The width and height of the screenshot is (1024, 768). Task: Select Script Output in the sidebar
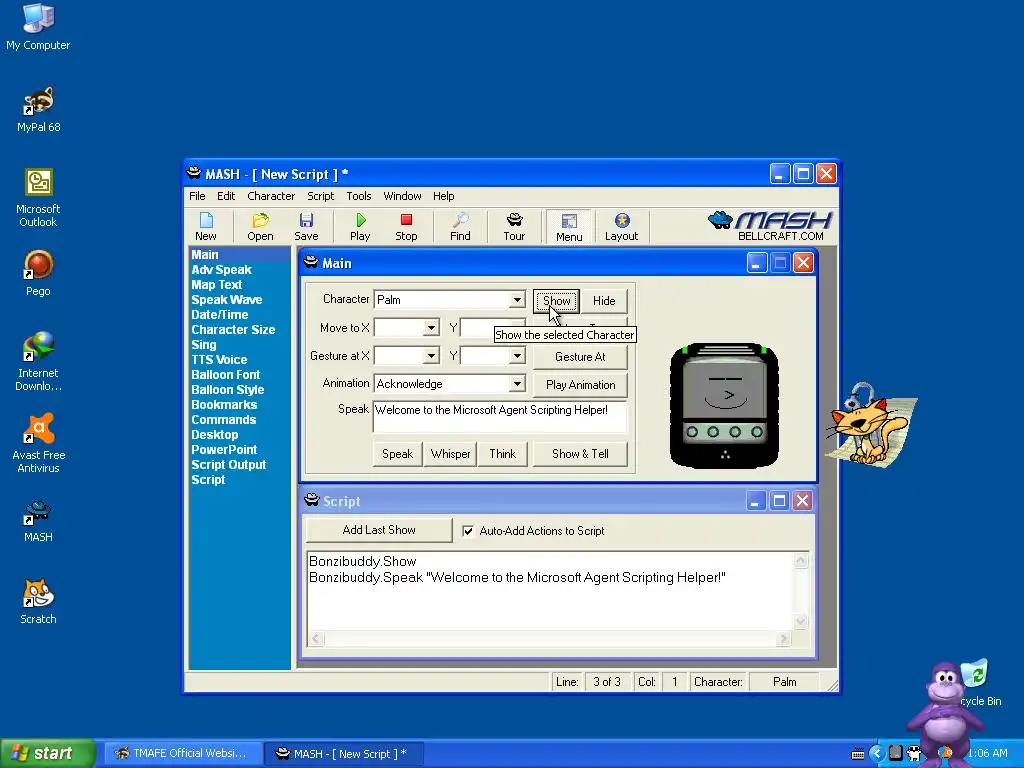pos(229,465)
